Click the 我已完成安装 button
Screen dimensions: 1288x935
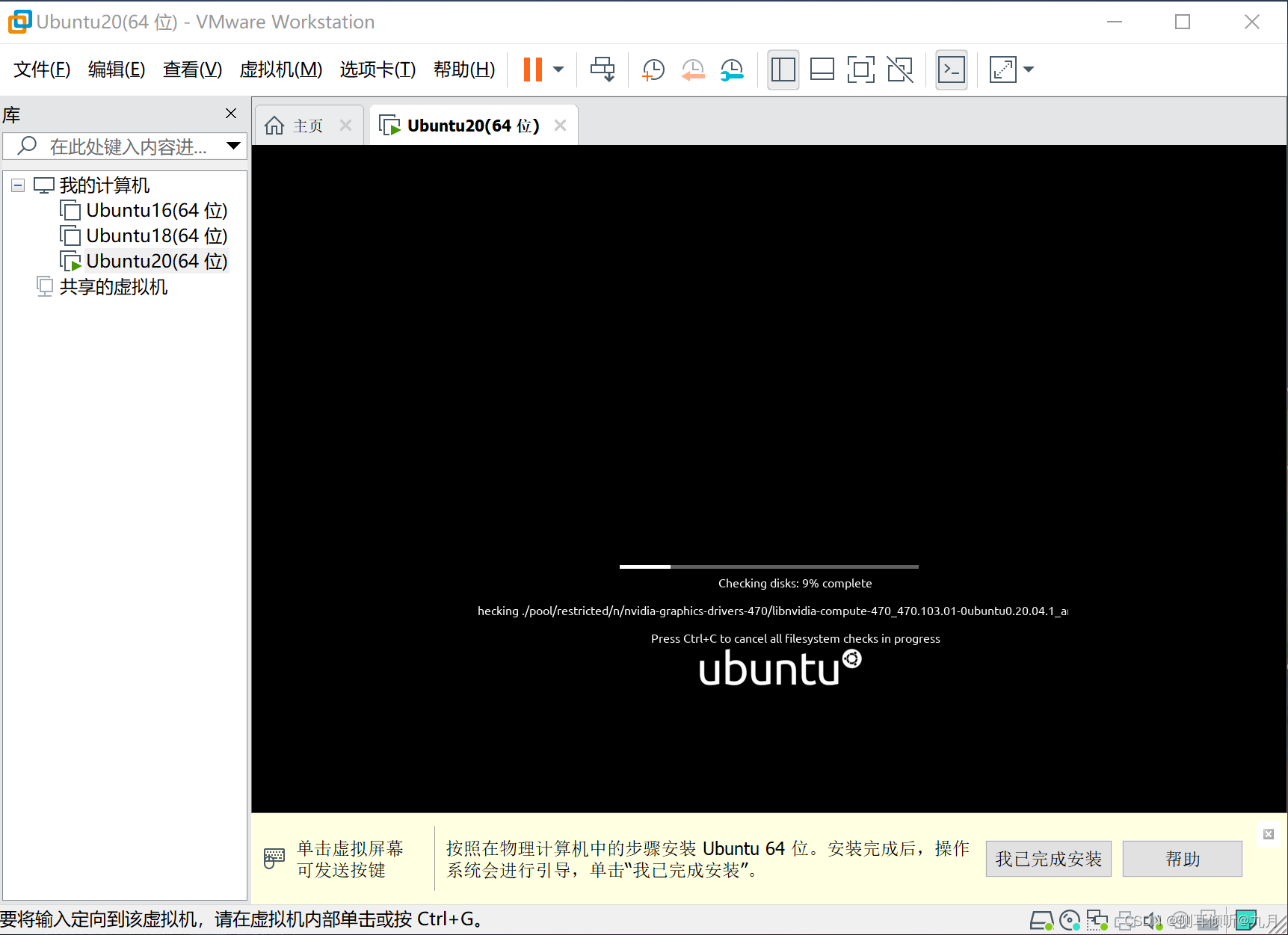tap(1048, 859)
